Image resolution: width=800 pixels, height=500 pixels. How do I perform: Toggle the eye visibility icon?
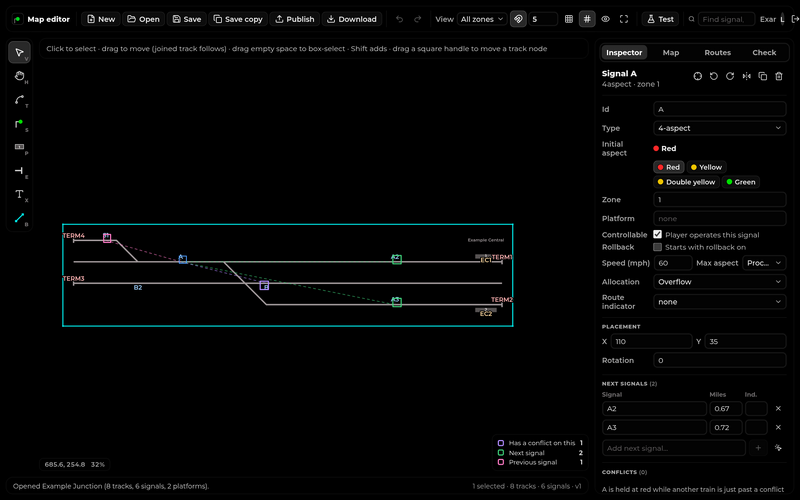coord(606,19)
